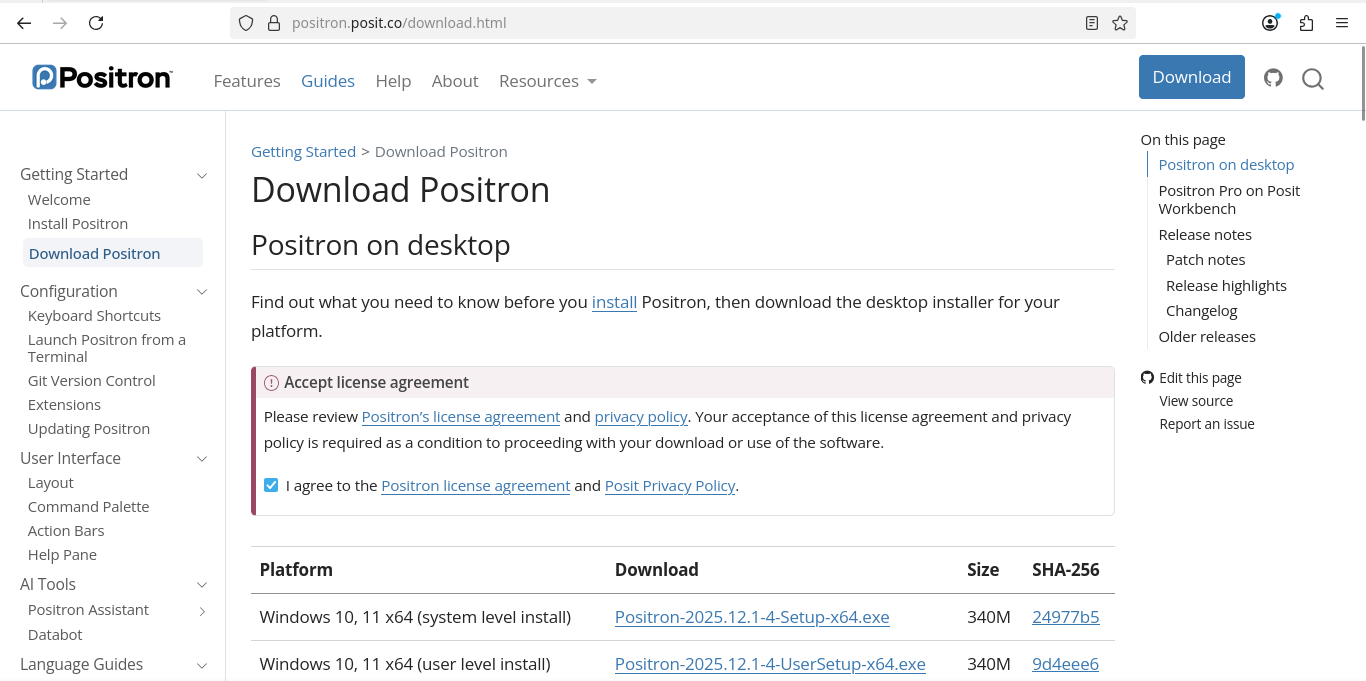Open the browser extensions icon

pyautogui.click(x=1306, y=23)
